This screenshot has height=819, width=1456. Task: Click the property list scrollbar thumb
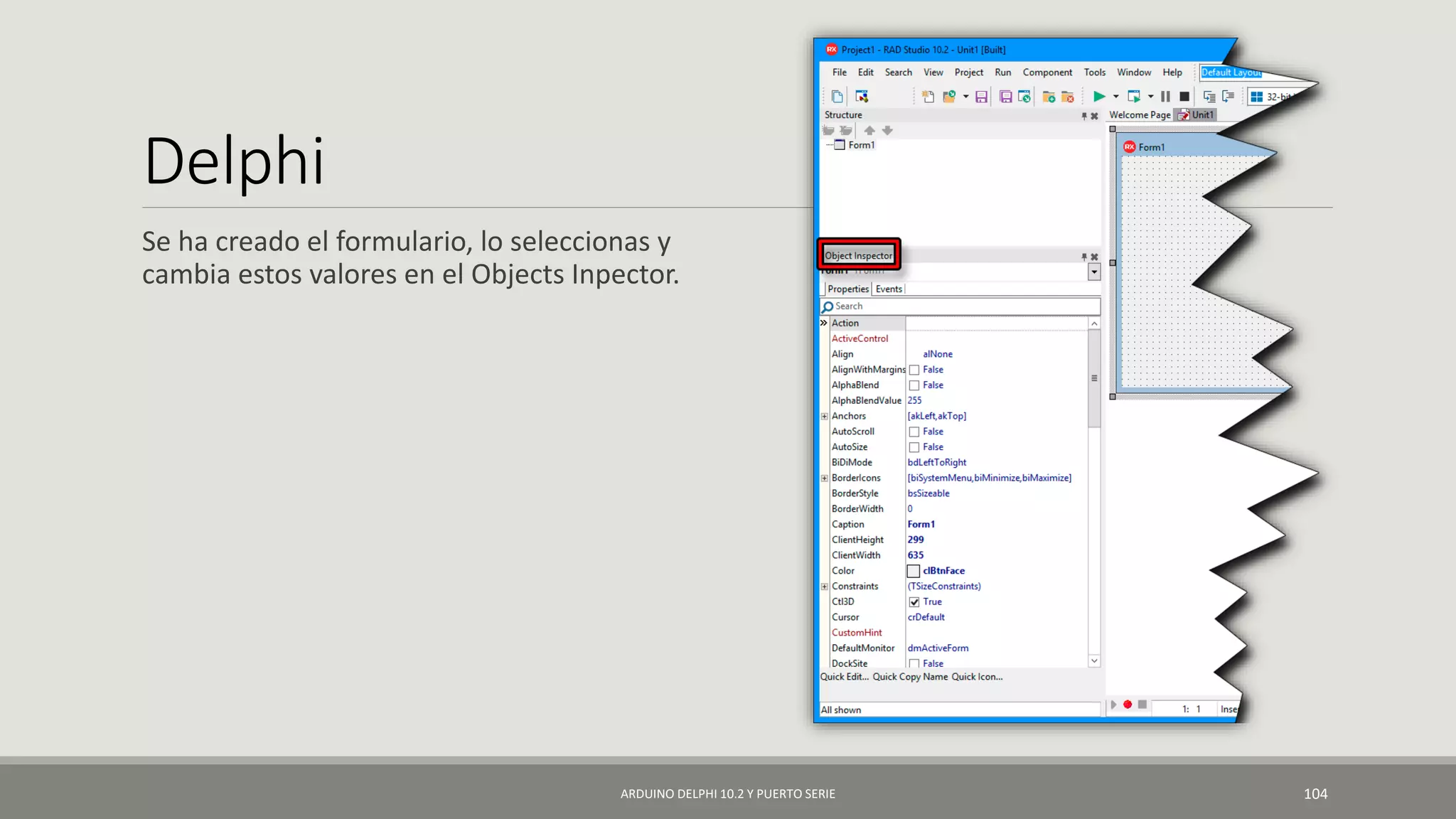pos(1094,378)
